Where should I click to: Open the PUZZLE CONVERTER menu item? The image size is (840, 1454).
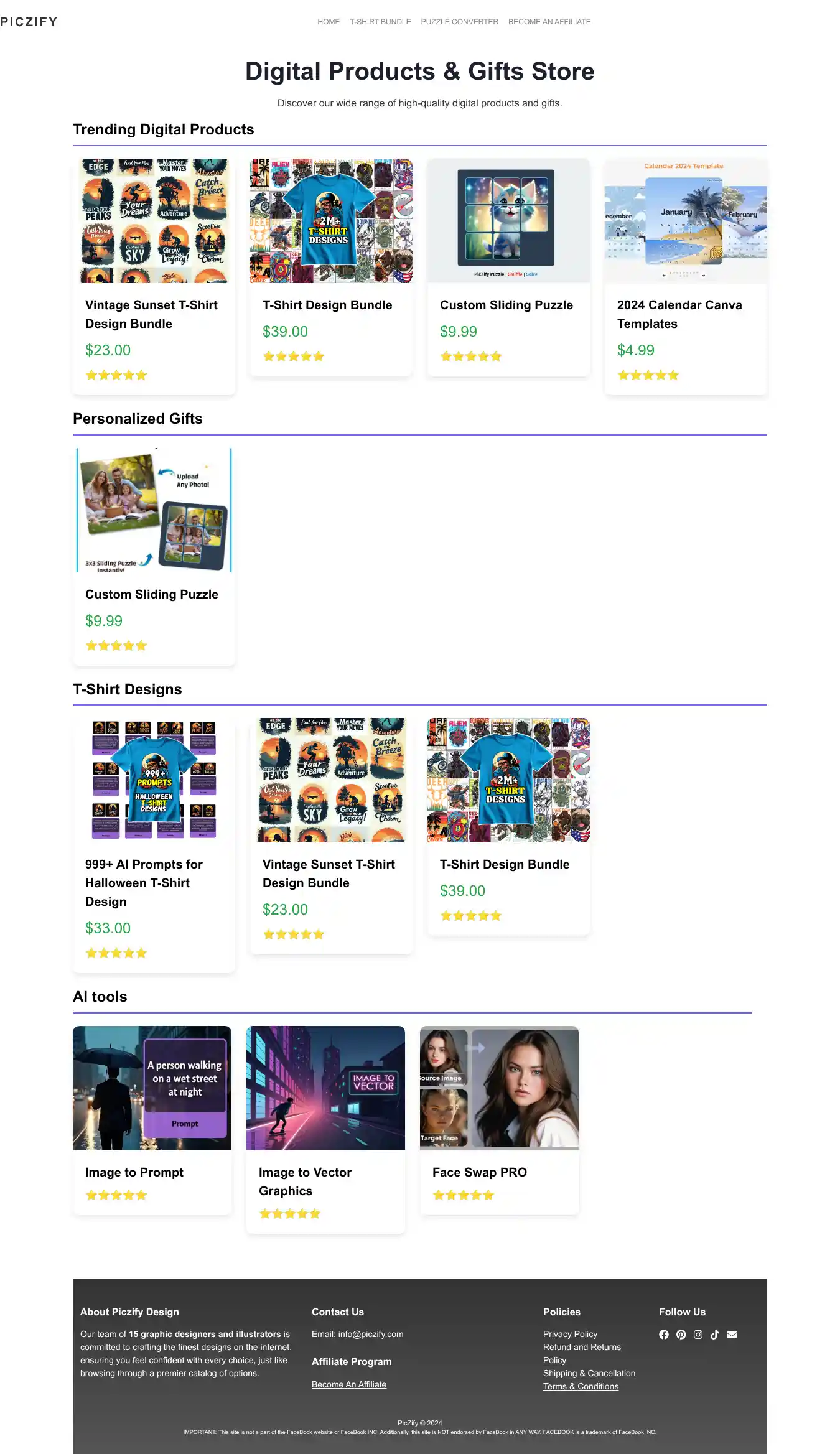point(460,22)
